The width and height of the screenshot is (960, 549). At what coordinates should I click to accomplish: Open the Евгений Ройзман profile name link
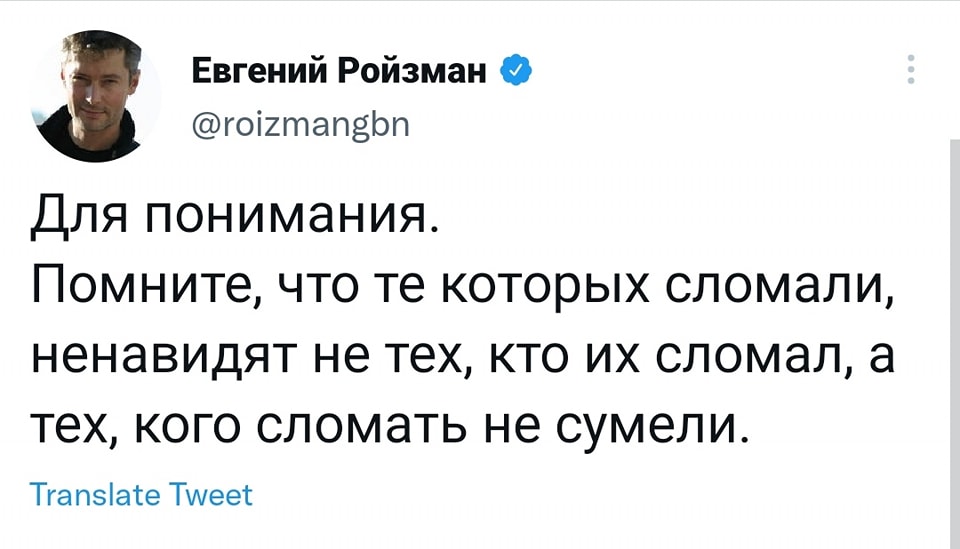(342, 71)
